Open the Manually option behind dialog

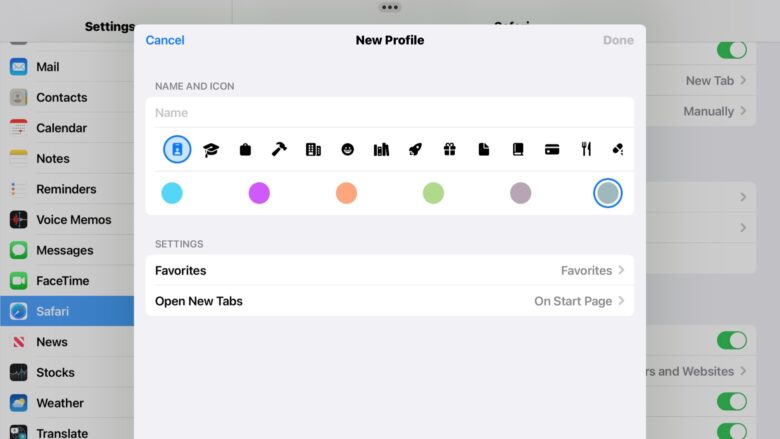tap(701, 111)
